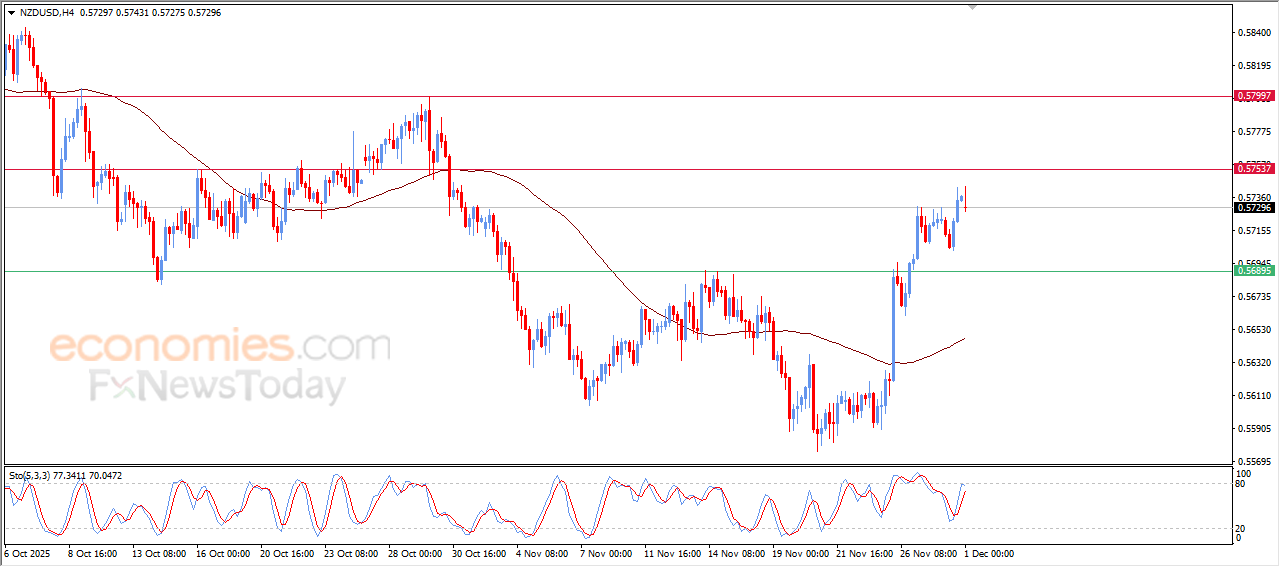Click the red 0.57537 price level tag
This screenshot has width=1280, height=567.
(x=1254, y=169)
